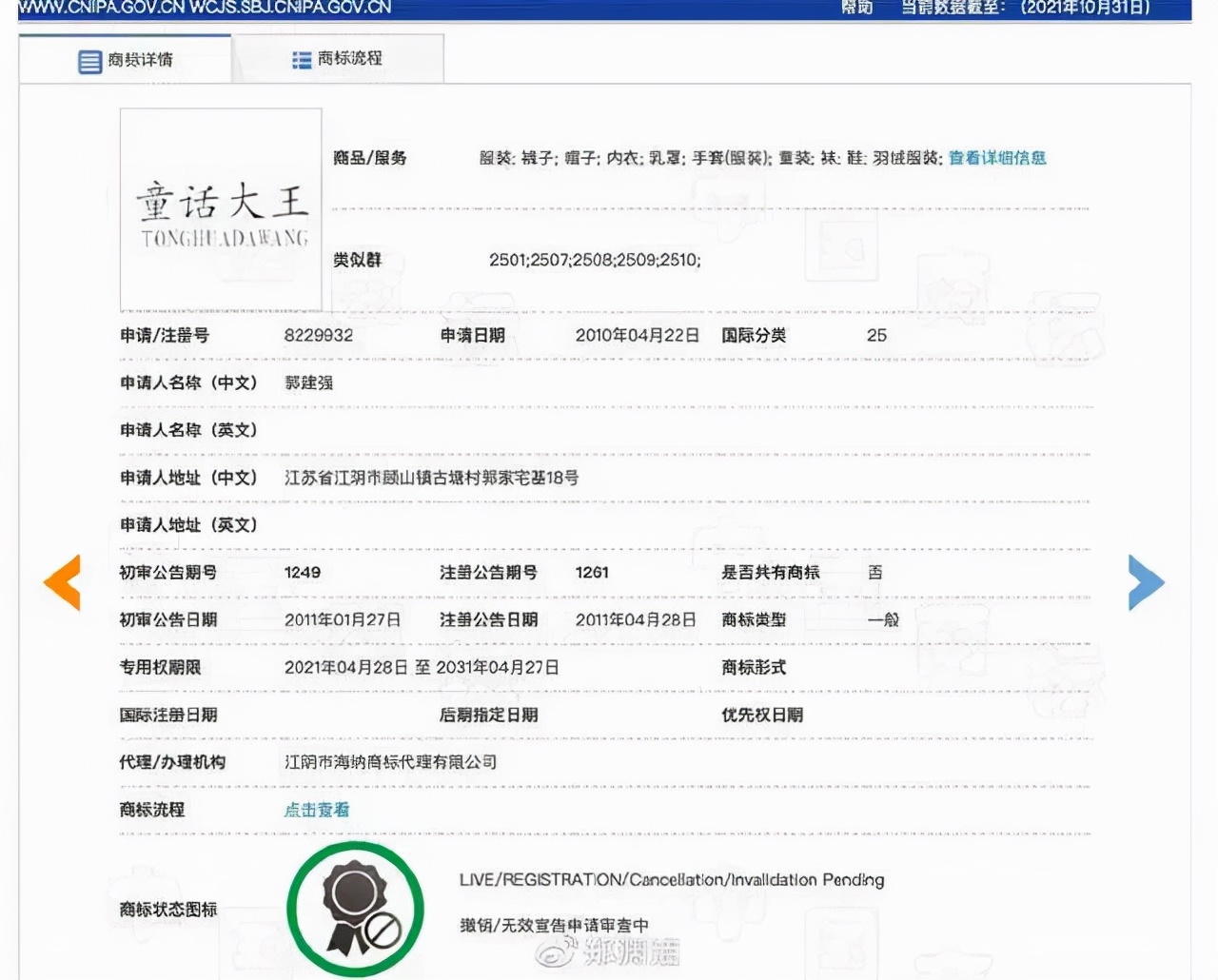The image size is (1218, 980).
Task: Select the 商品/服务 goods list text
Action: pyautogui.click(x=711, y=158)
